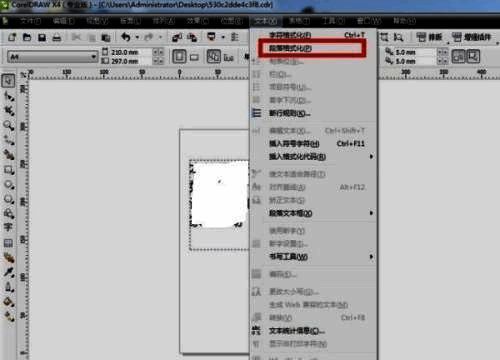Screen dimensions: 500x360
Task: Click the 增强插件 toolbar button
Action: 471,37
